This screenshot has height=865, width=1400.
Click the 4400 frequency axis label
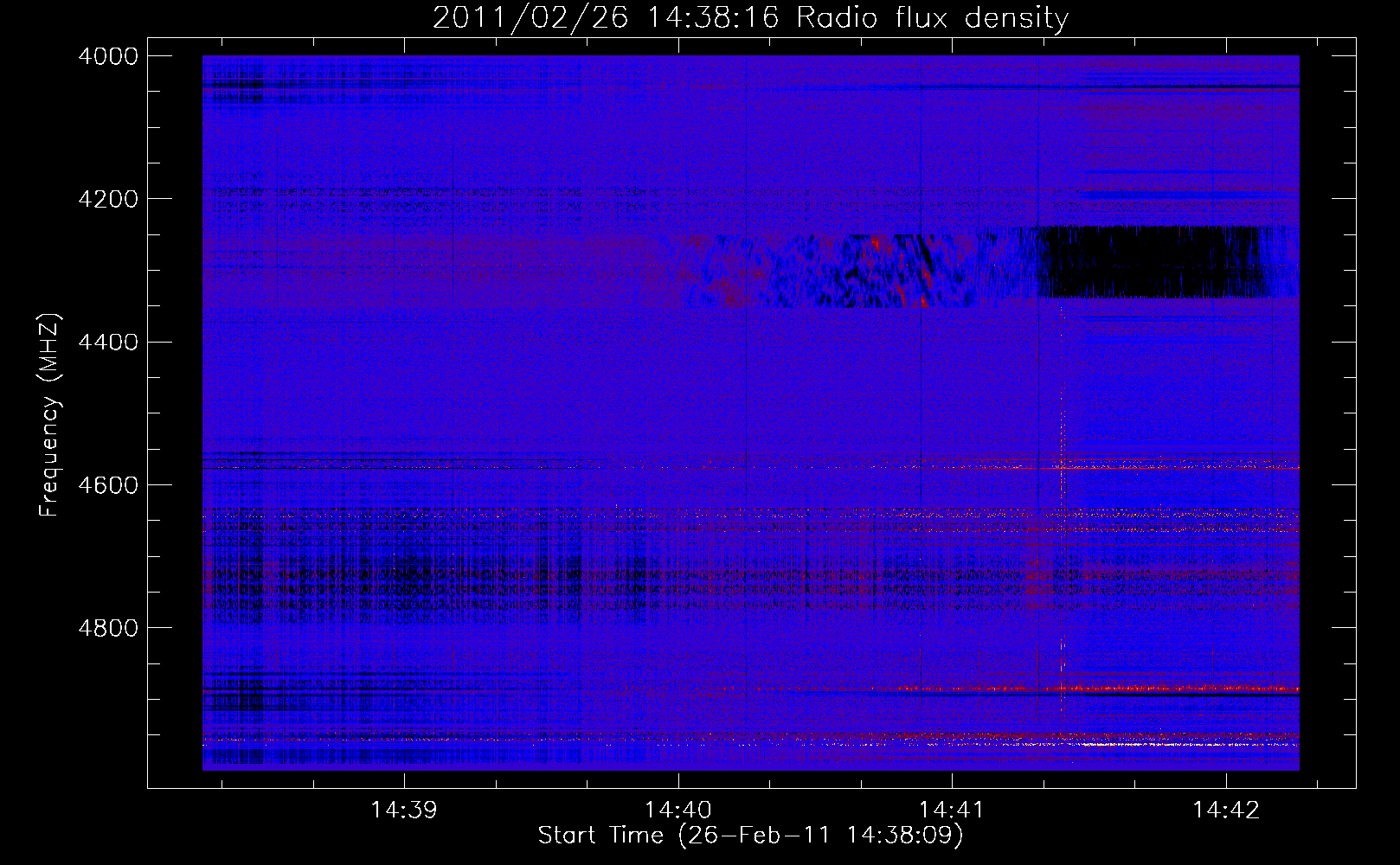[x=108, y=343]
